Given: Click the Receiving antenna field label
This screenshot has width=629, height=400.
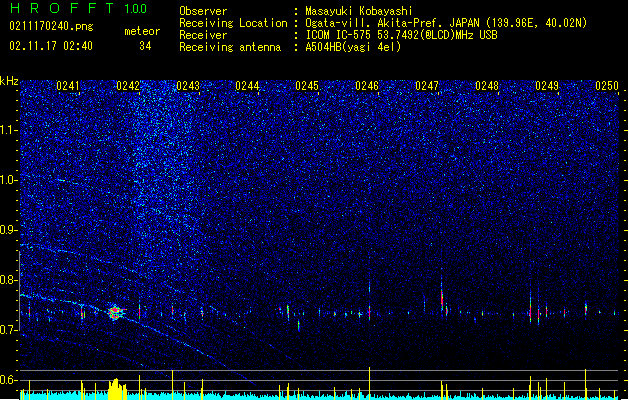Looking at the screenshot, I should click(x=230, y=47).
